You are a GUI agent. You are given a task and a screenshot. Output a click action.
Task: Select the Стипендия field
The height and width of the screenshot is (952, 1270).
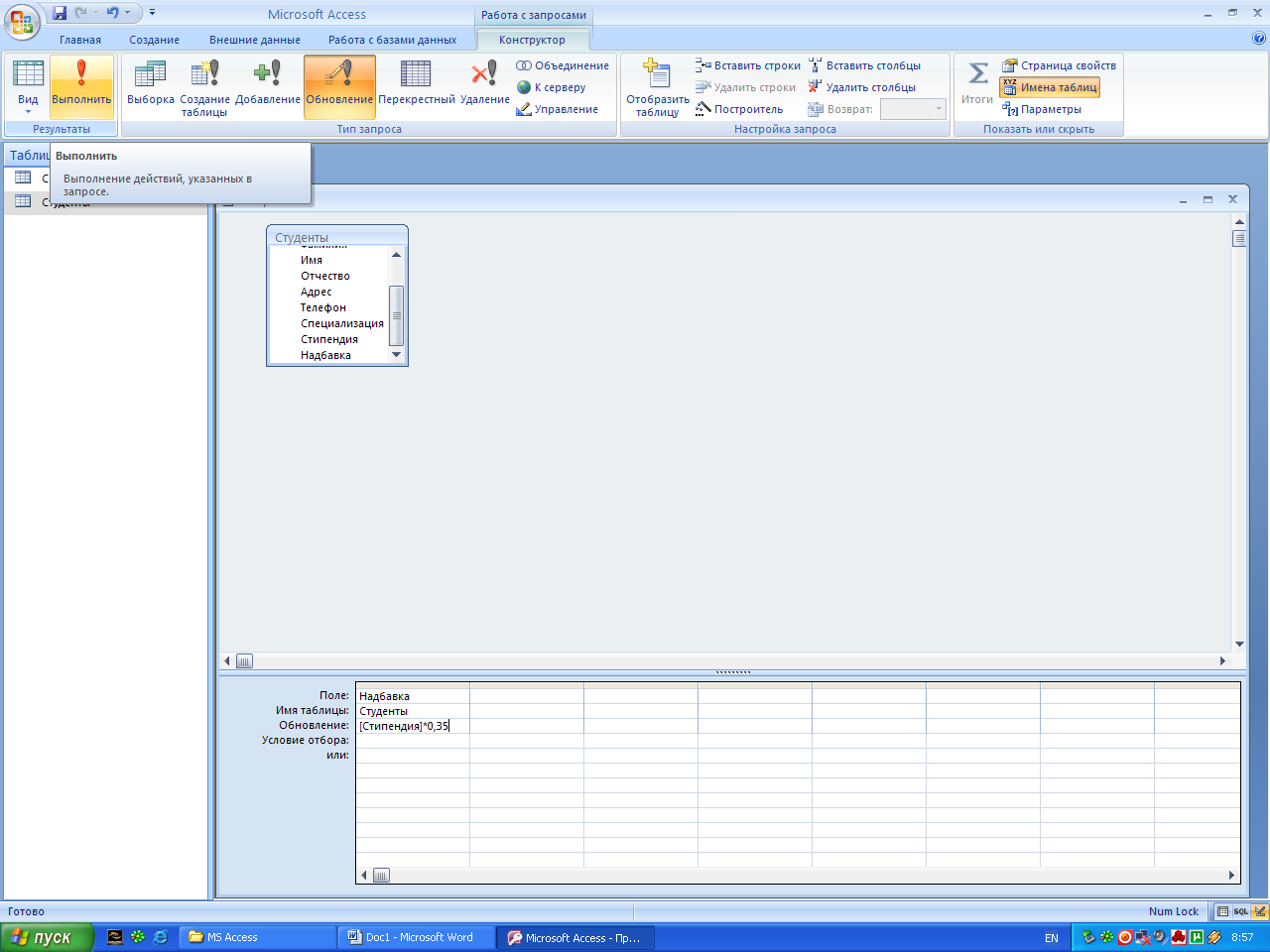[x=329, y=339]
